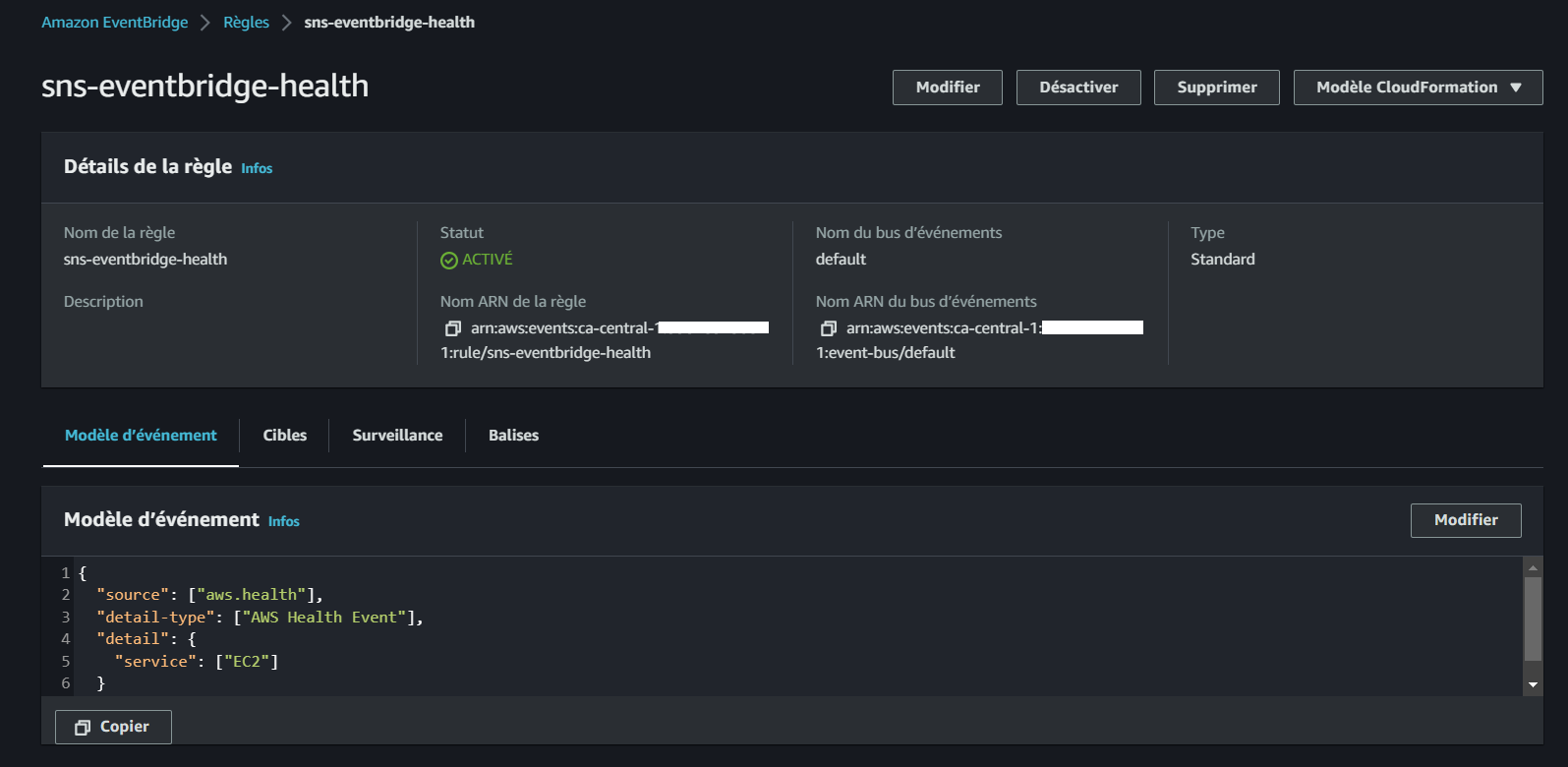Screen dimensions: 1568x767
Task: Click the "aws.health" source line in editor
Action: 209,595
